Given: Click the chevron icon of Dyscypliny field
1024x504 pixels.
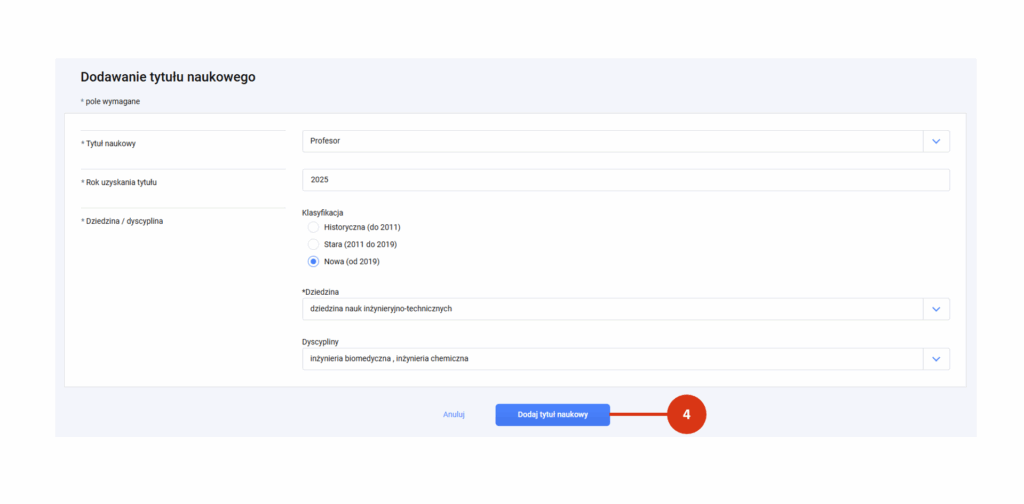Looking at the screenshot, I should click(x=936, y=358).
